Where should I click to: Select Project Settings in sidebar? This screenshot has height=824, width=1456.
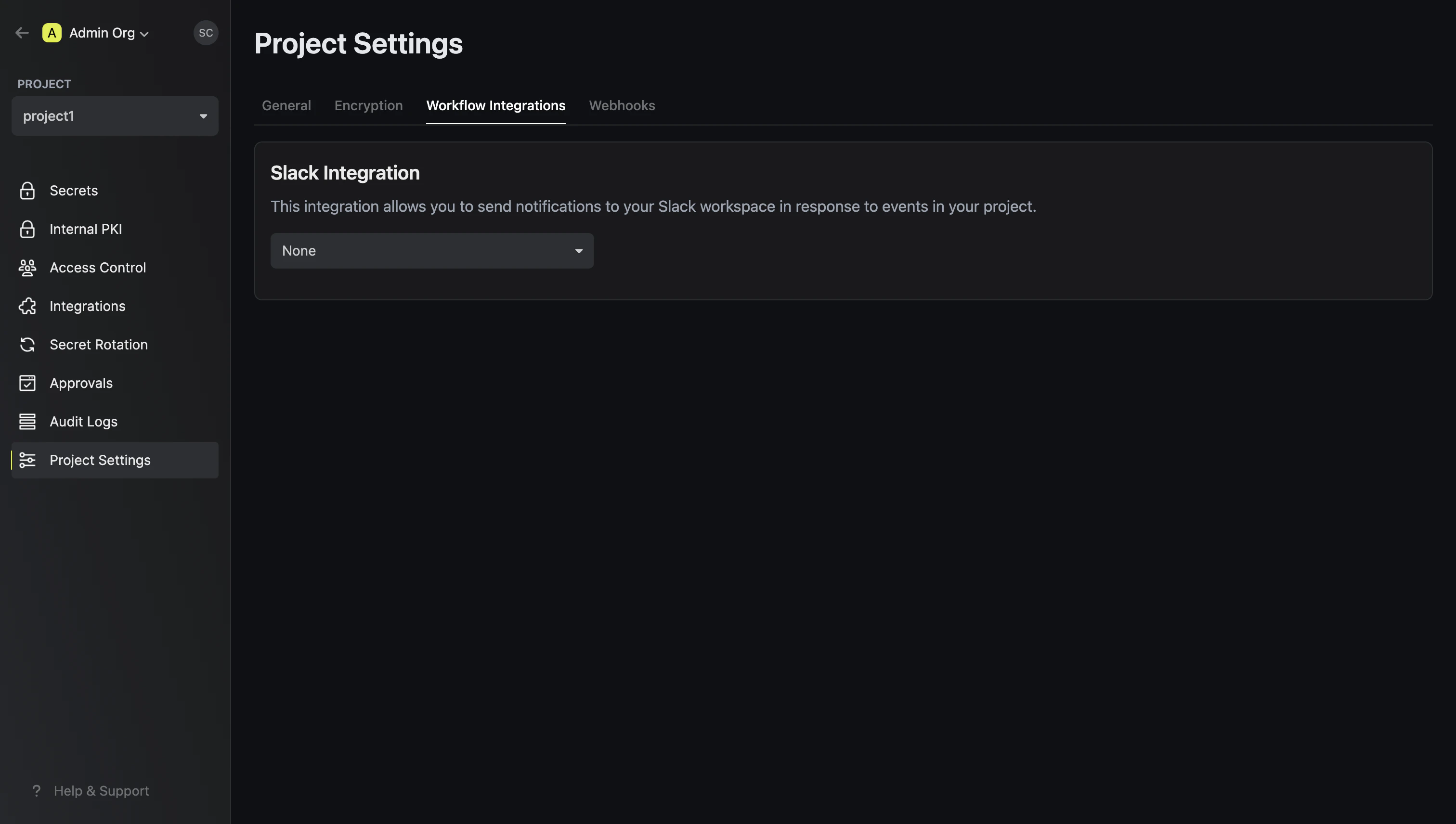click(x=115, y=460)
